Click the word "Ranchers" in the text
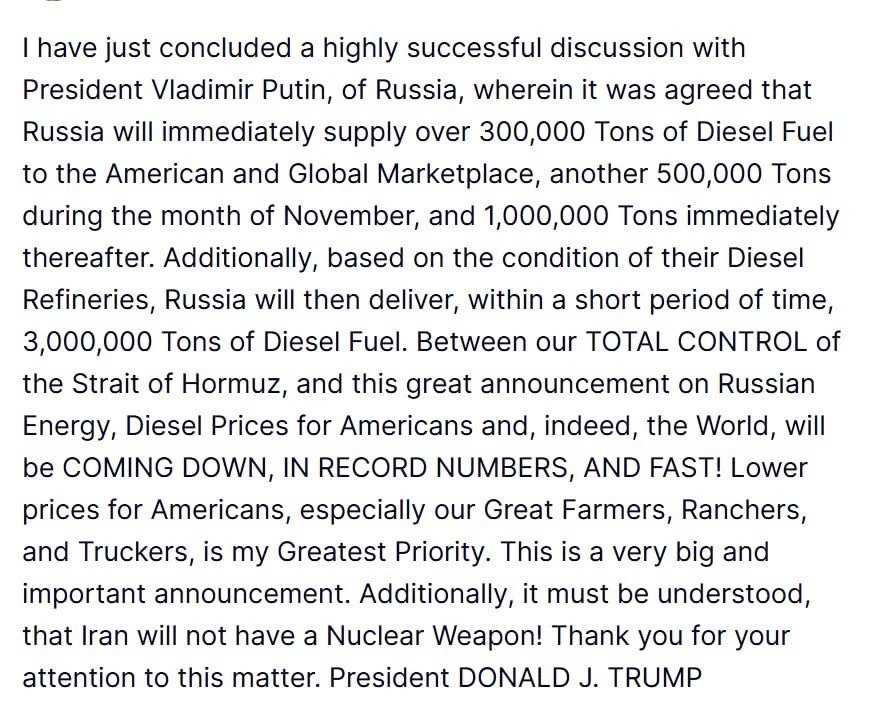 (x=740, y=510)
